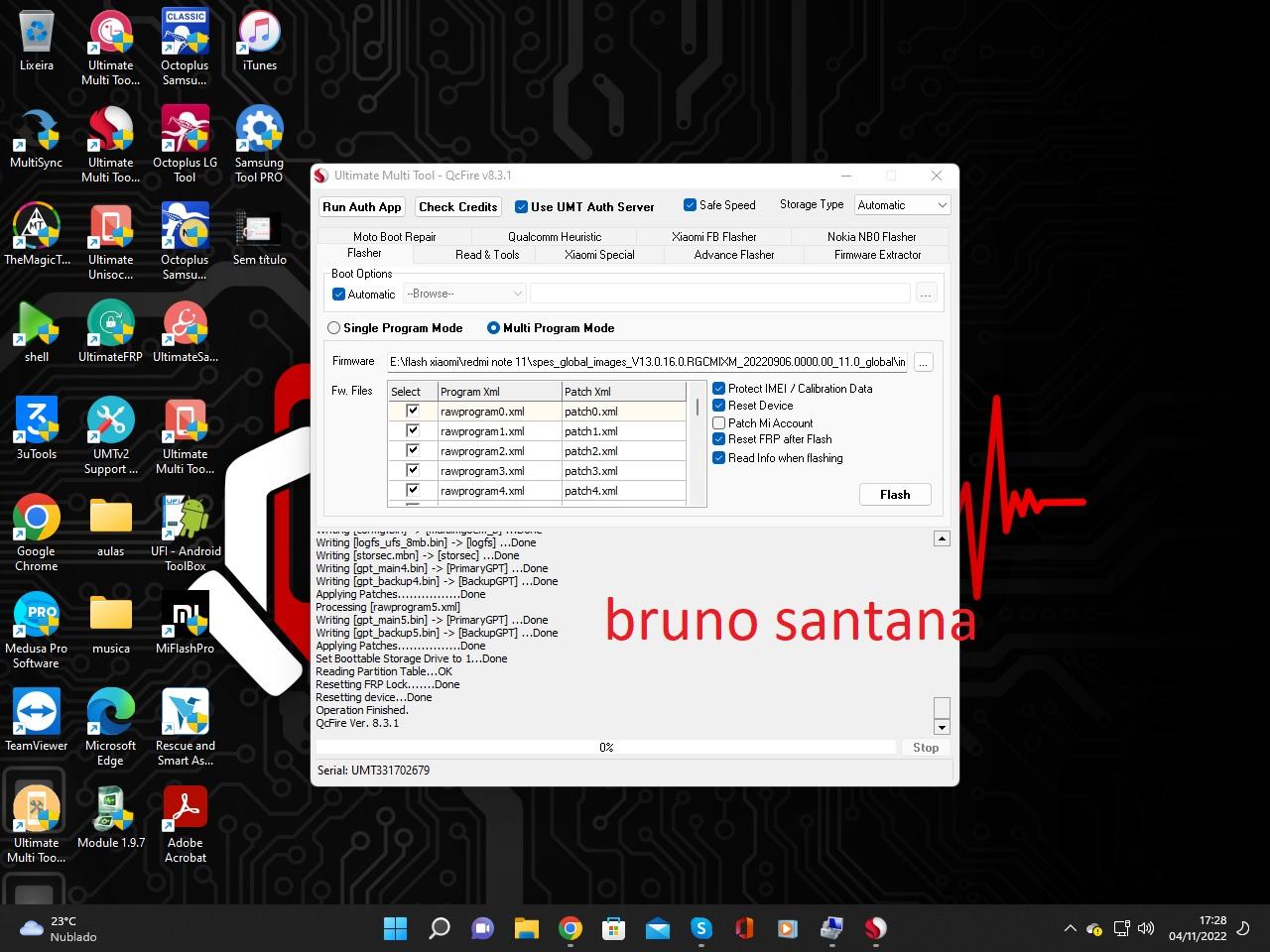The width and height of the screenshot is (1270, 952).
Task: Launch Microsoft Edge from desktop
Action: coord(110,728)
